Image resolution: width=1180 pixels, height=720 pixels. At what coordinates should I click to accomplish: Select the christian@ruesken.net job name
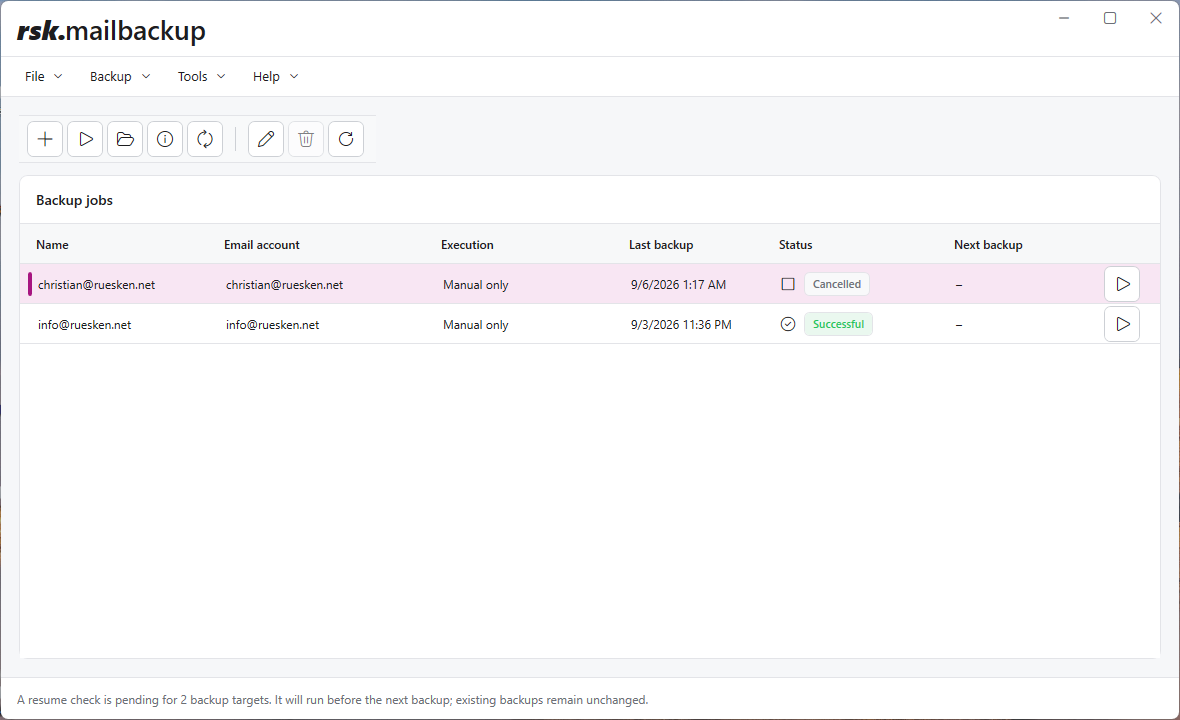pos(96,285)
